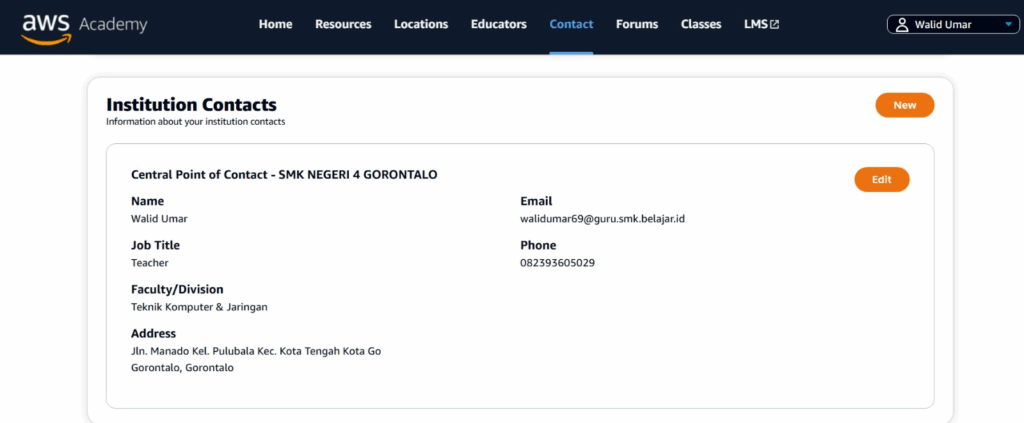Open the Resources menu item
1024x423 pixels.
[343, 25]
